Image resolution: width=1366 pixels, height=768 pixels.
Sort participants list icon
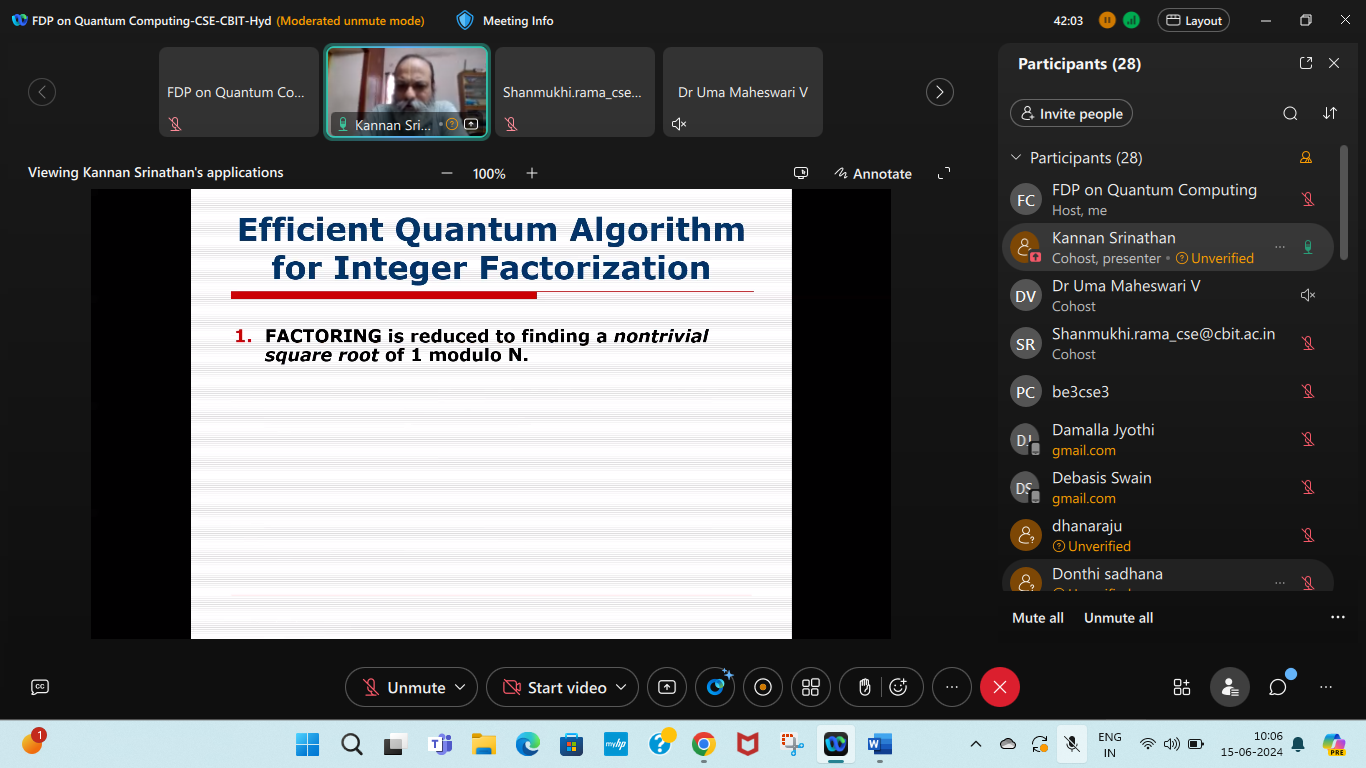[1330, 114]
